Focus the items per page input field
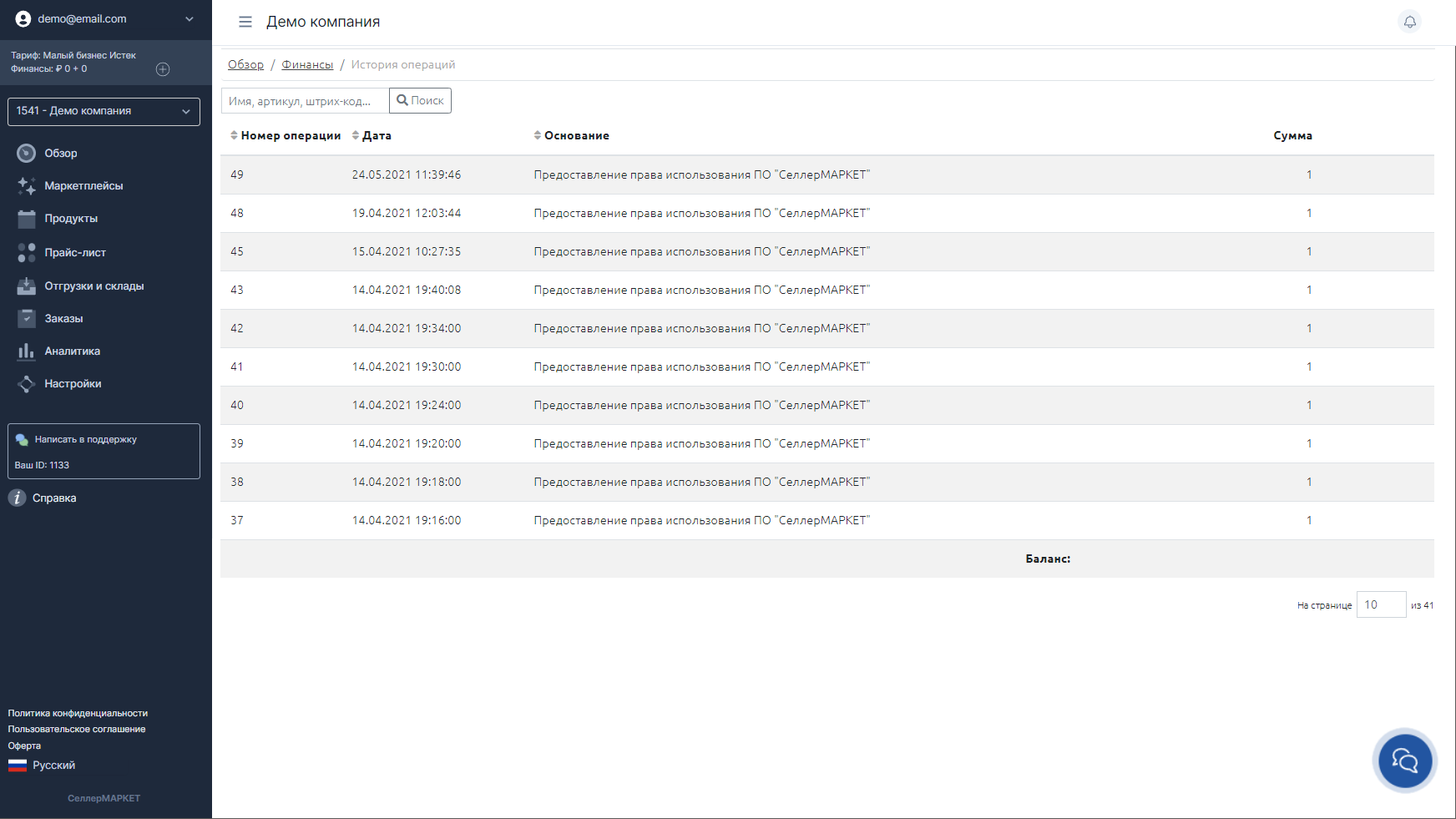The height and width of the screenshot is (819, 1456). [x=1380, y=604]
